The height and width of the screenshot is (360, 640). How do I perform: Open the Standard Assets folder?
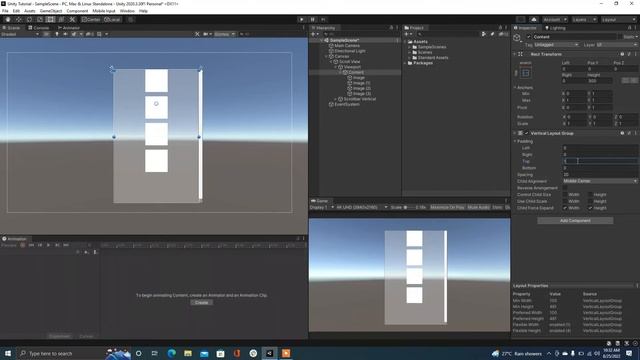[x=433, y=58]
